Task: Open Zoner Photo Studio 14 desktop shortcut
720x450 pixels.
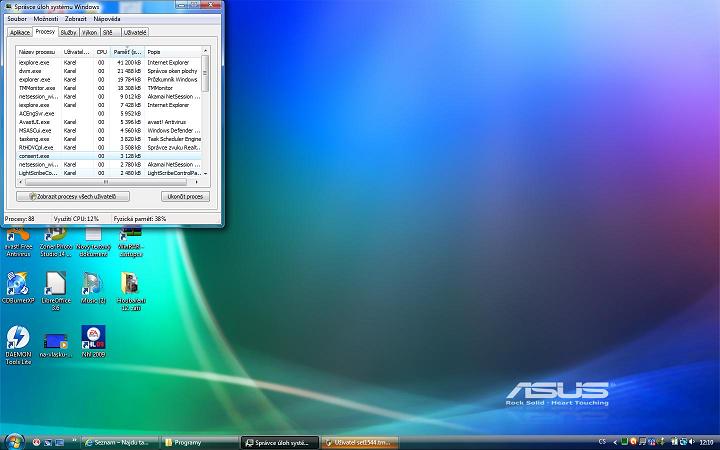Action: tap(56, 241)
